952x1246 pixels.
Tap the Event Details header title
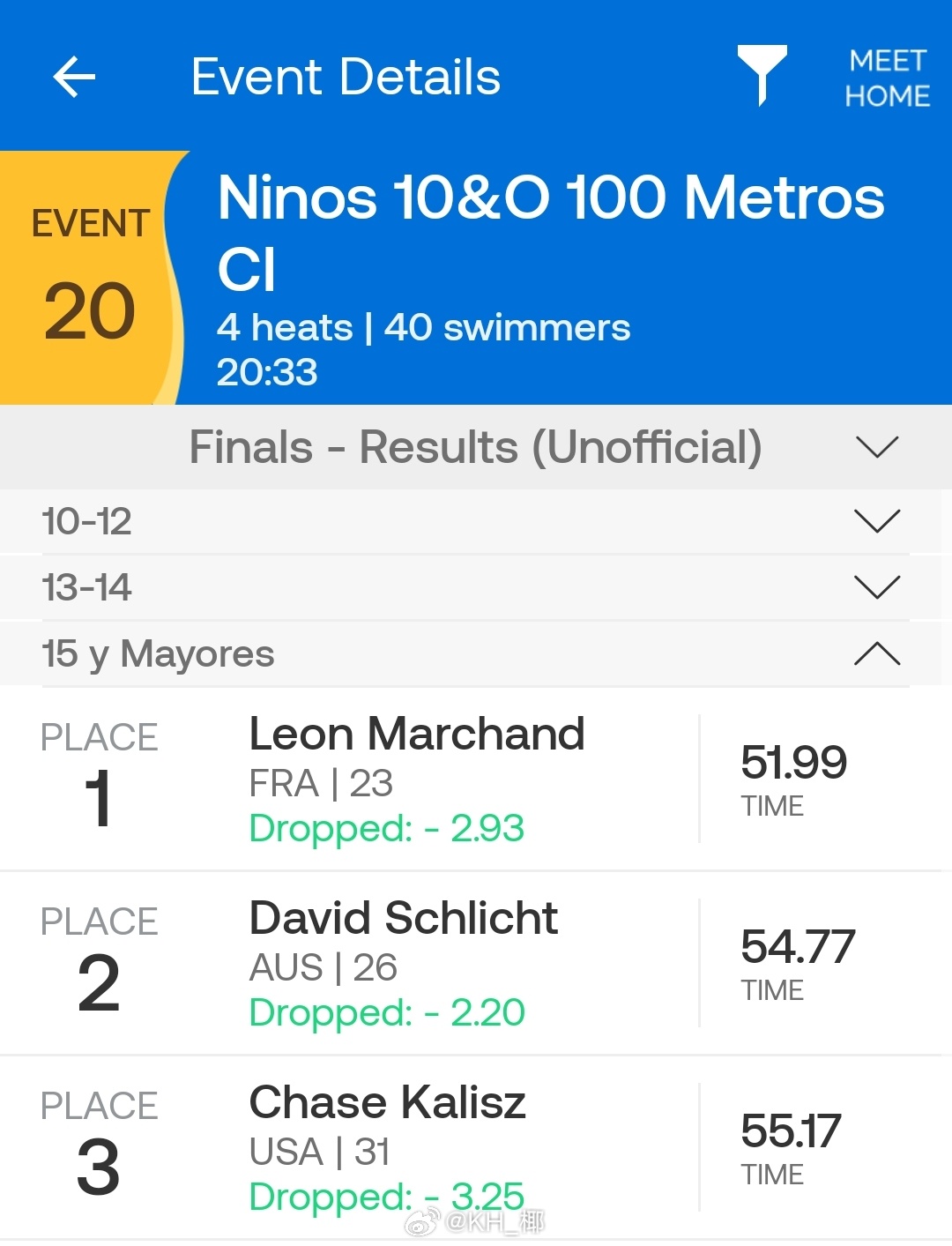pyautogui.click(x=346, y=77)
